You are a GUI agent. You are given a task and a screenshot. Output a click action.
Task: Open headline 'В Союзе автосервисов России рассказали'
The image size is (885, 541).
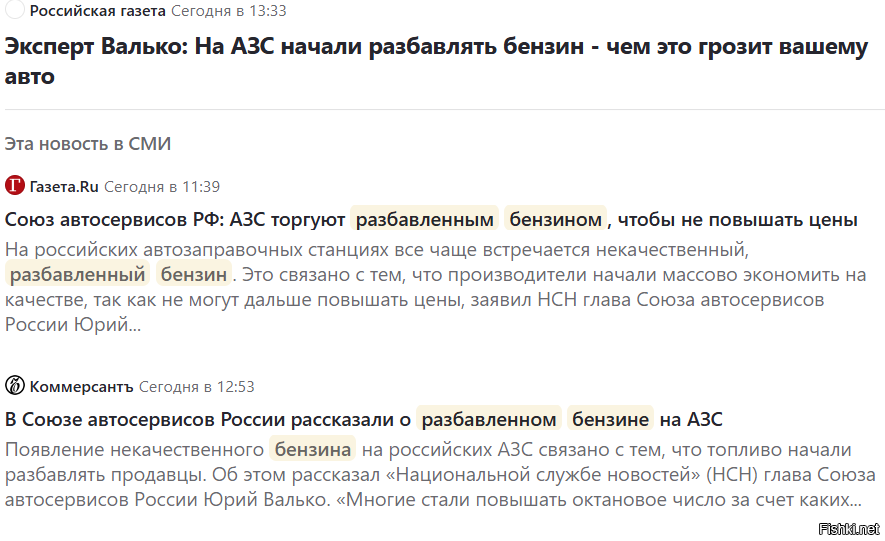pyautogui.click(x=208, y=419)
